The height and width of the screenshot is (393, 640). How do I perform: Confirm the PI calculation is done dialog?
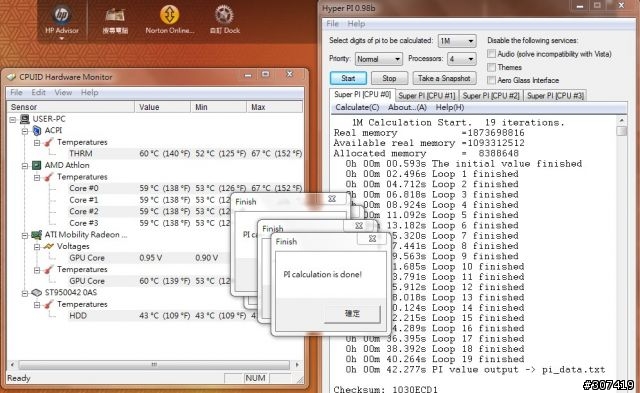352,313
